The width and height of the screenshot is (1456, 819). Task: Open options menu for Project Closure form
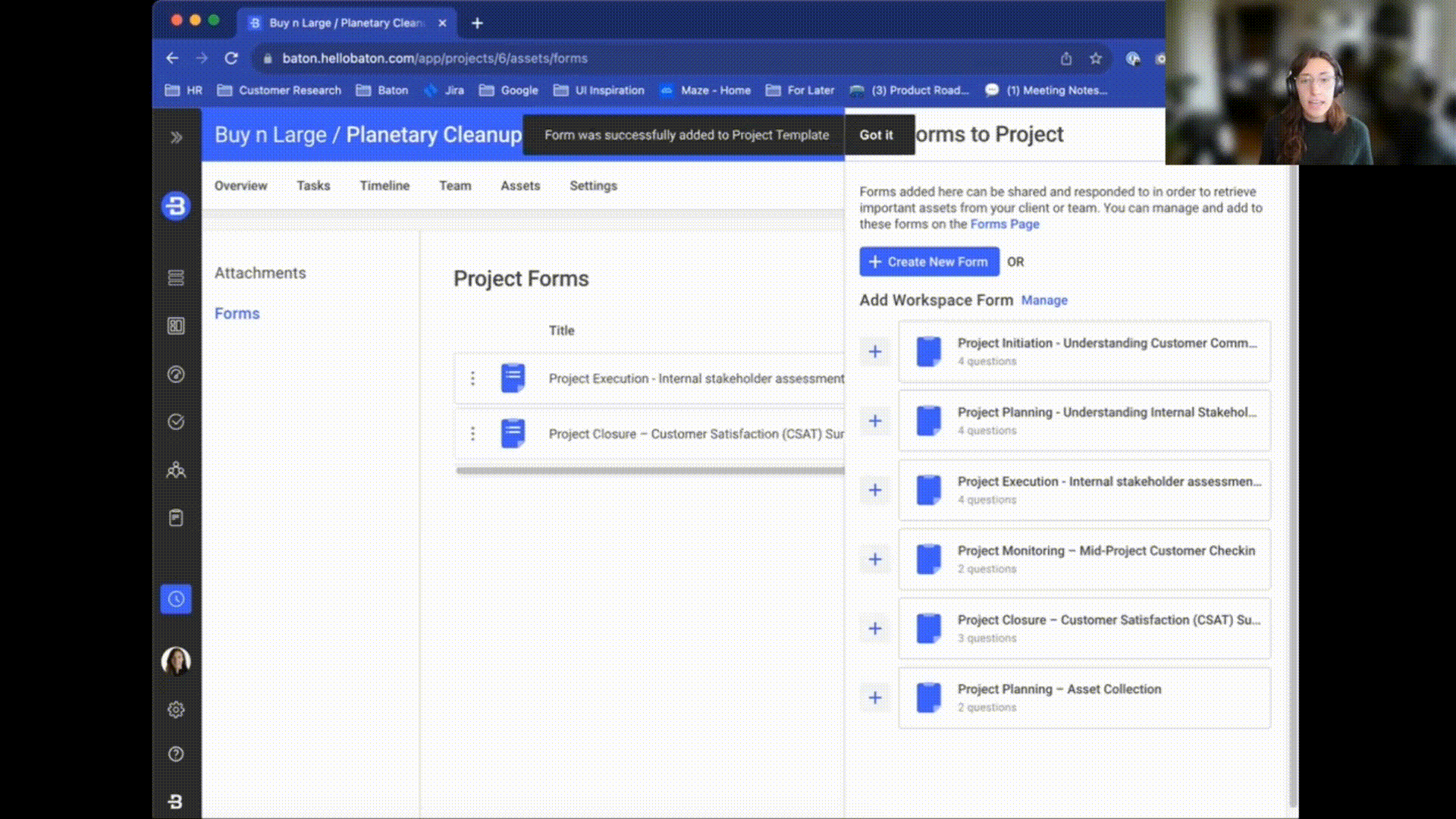click(472, 434)
